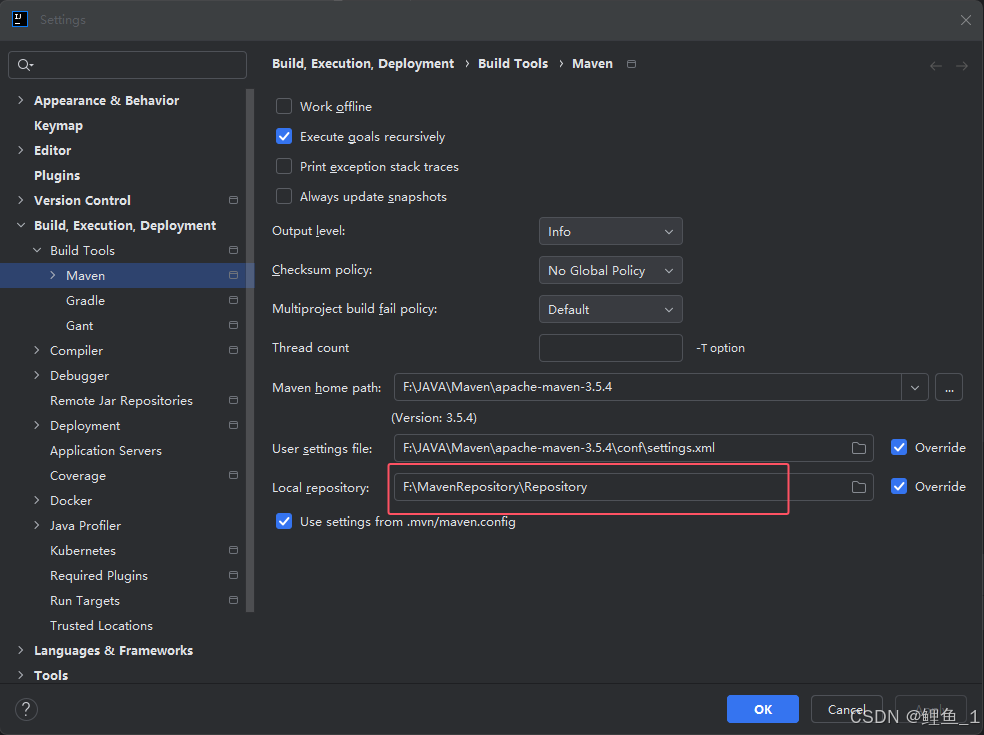This screenshot has height=735, width=984.
Task: Select Plugins in settings tree
Action: click(57, 176)
